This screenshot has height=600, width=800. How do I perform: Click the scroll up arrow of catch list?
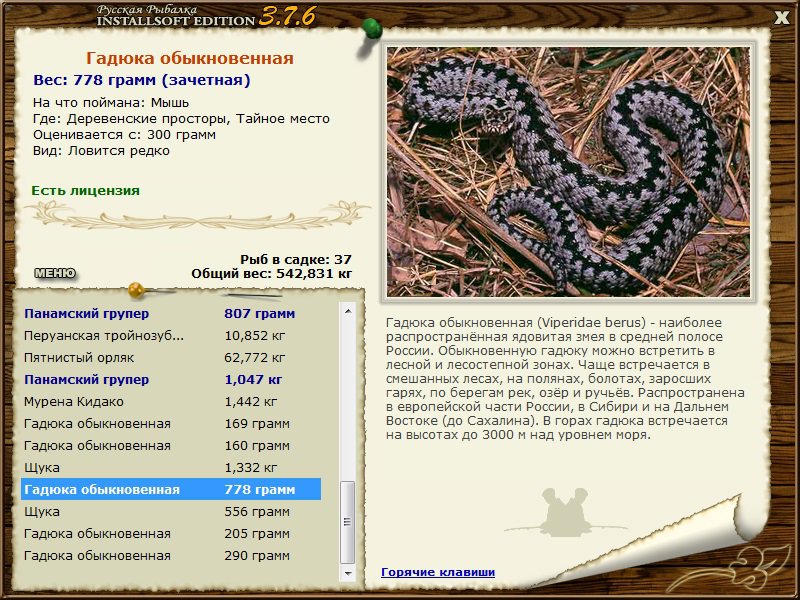pos(348,311)
